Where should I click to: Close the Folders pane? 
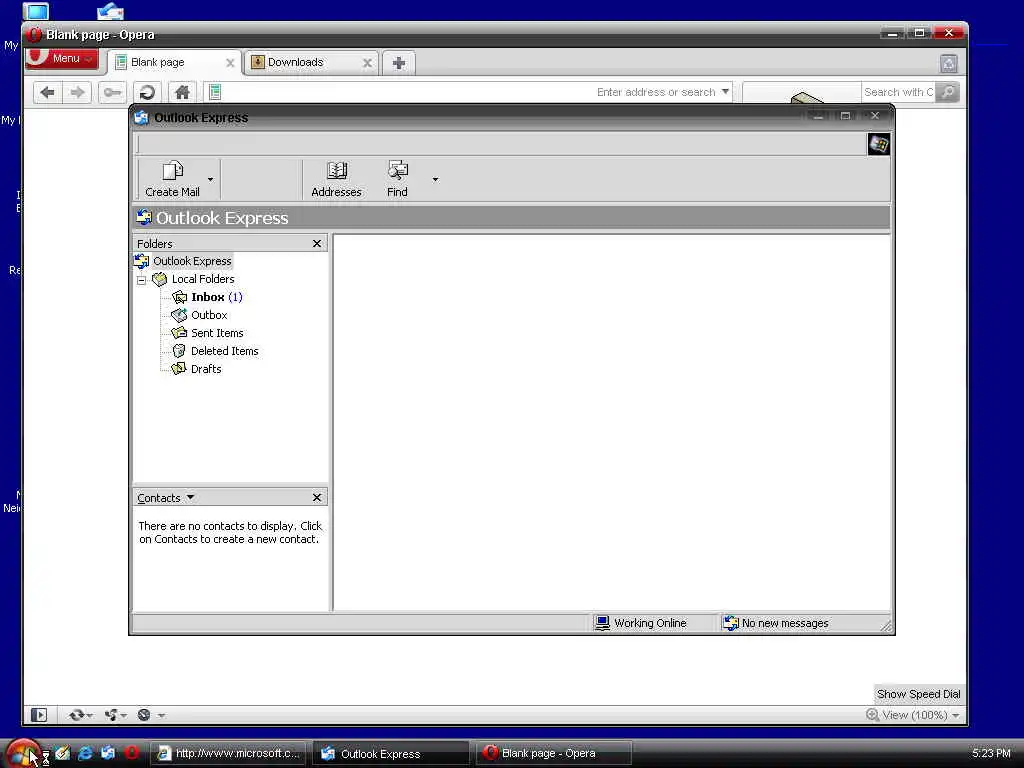[x=317, y=244]
